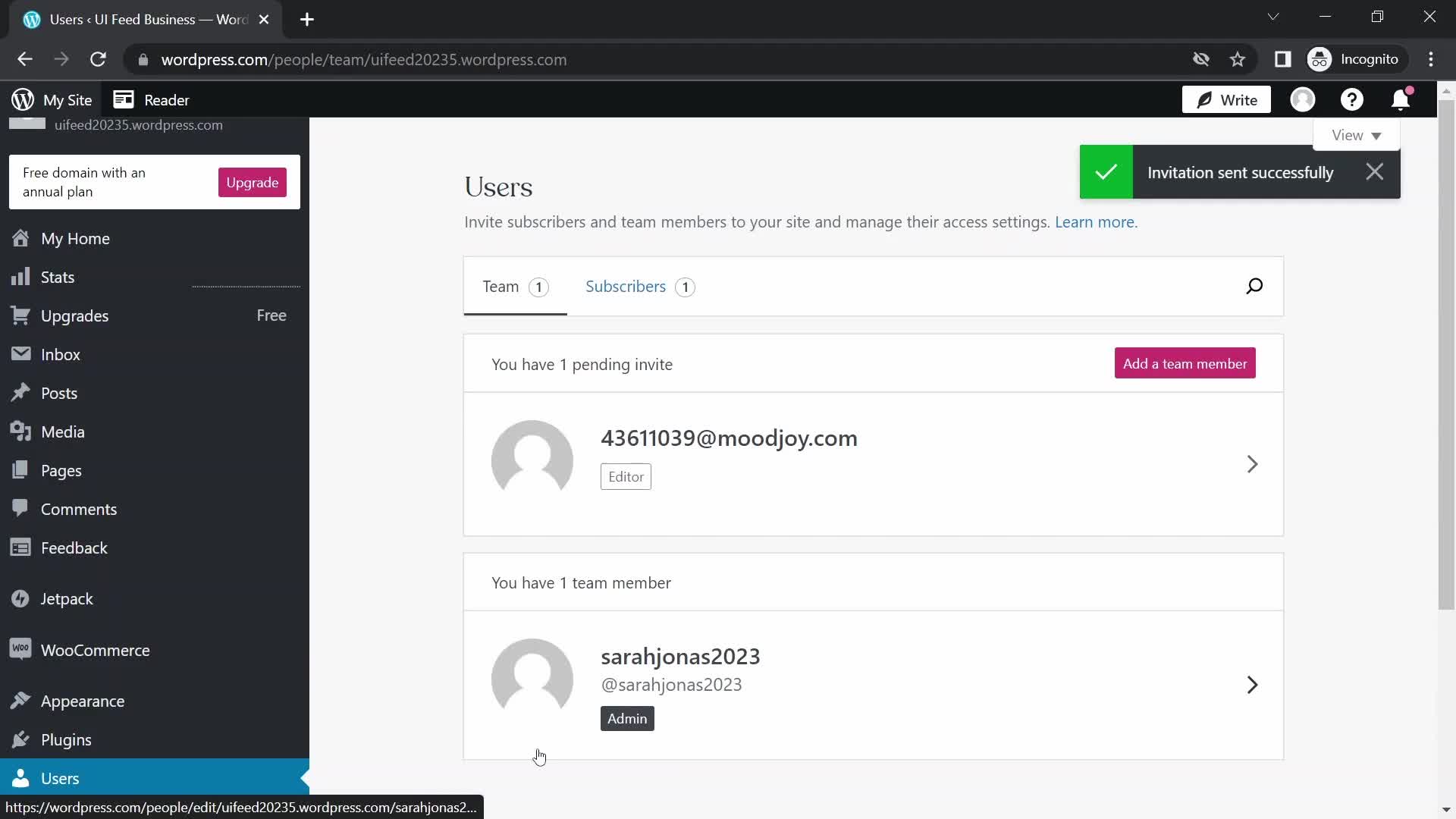Open the search on the Team panel

click(x=1254, y=286)
